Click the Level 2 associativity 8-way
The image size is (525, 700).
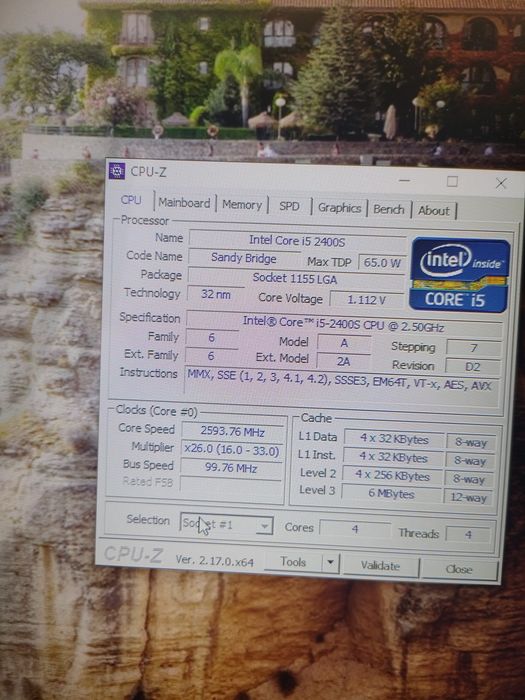(469, 479)
